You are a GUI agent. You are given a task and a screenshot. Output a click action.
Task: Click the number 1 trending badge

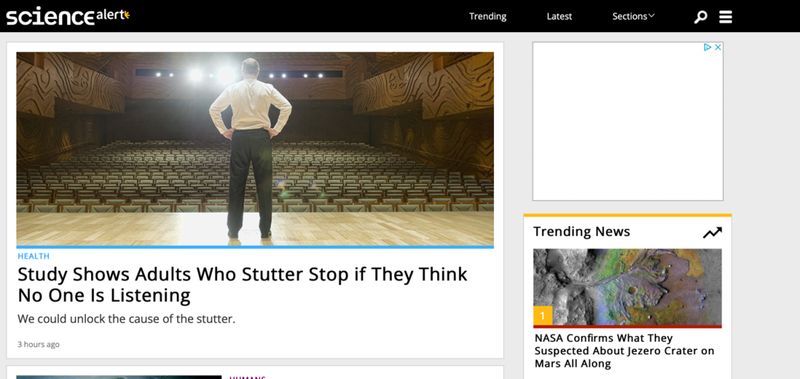pos(543,316)
